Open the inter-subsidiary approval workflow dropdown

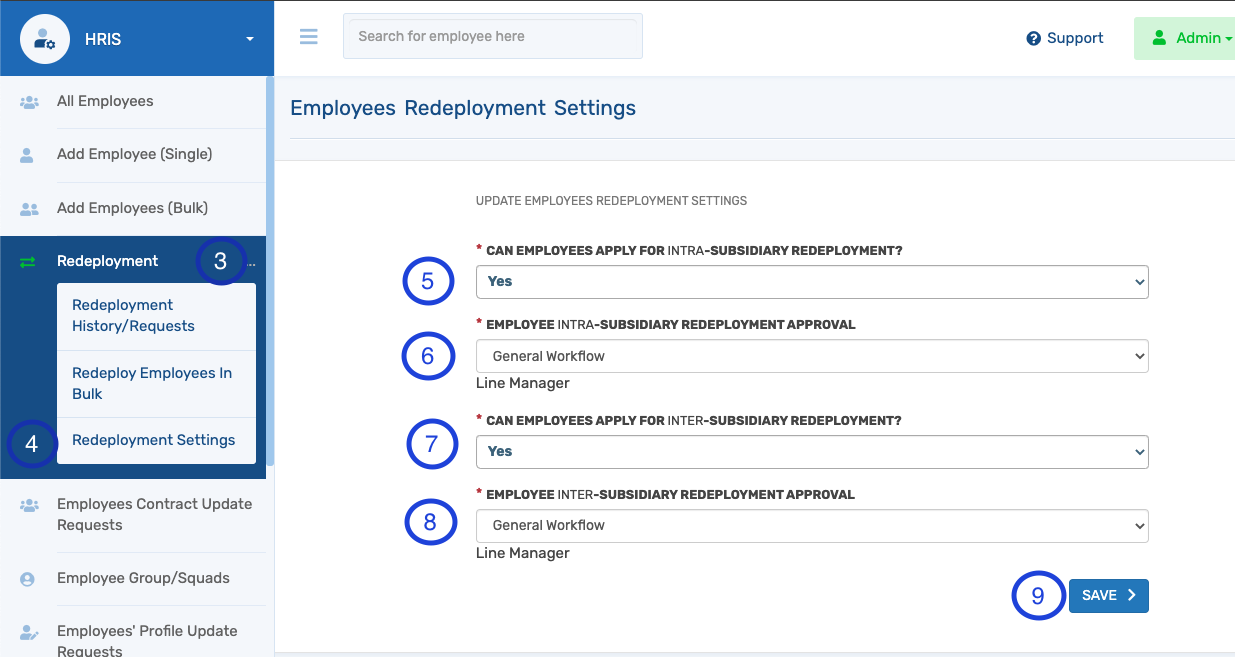pyautogui.click(x=811, y=525)
